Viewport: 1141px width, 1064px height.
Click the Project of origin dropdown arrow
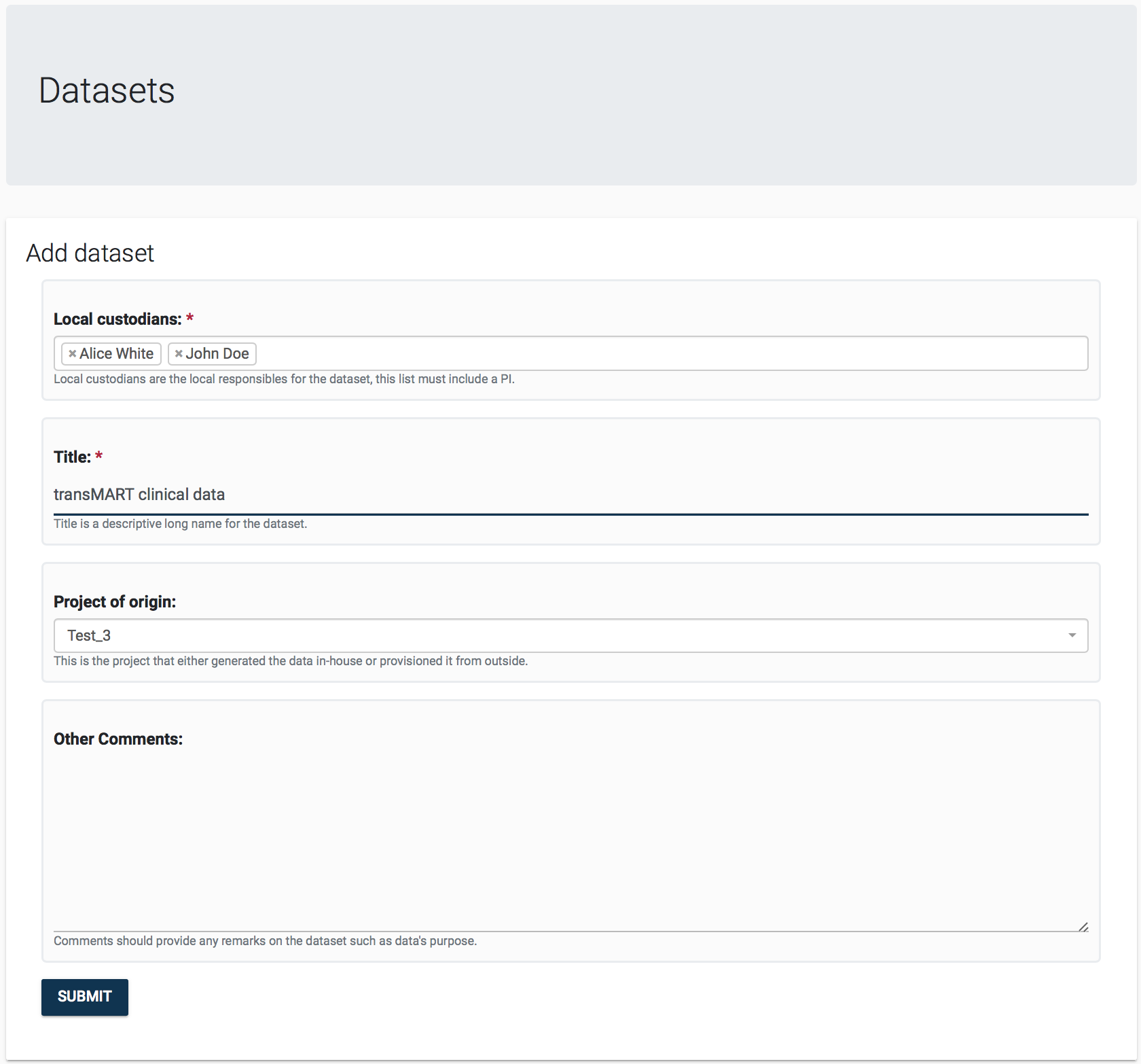pyautogui.click(x=1072, y=635)
